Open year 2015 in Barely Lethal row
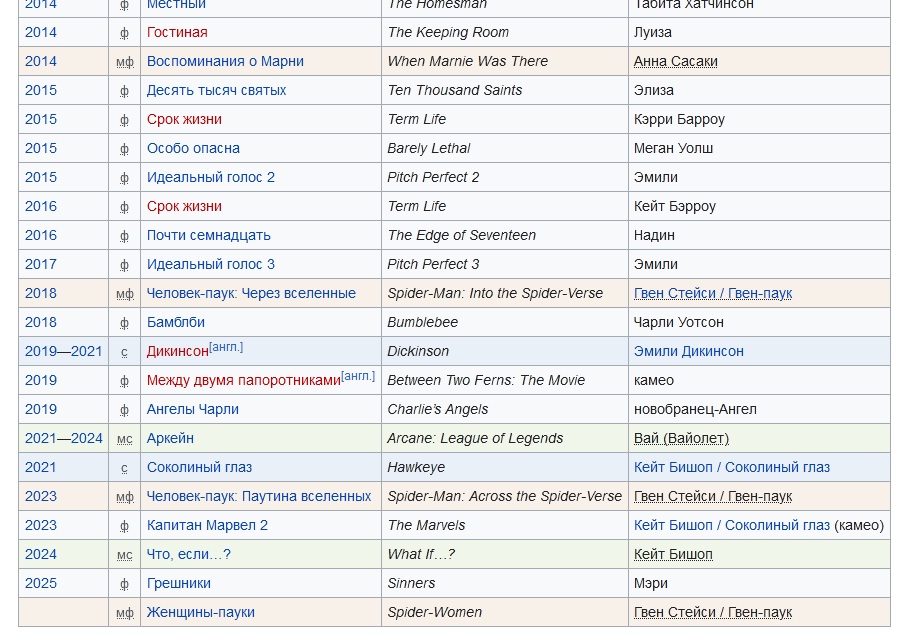The image size is (911, 635). tap(41, 149)
